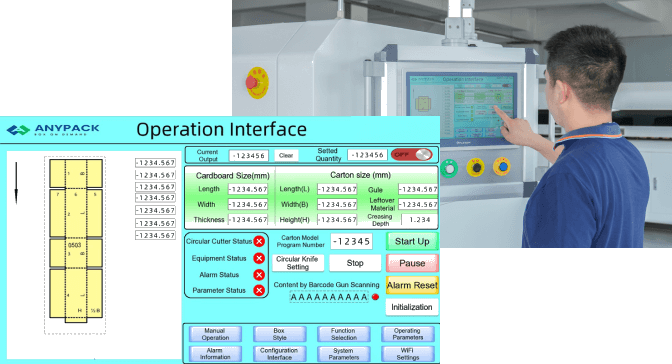Click the first dimension value beside the diagram

[x=155, y=162]
